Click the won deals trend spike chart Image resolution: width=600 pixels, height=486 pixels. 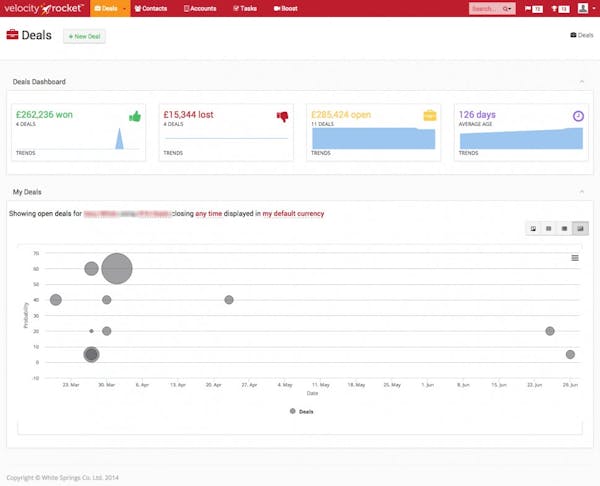point(119,139)
